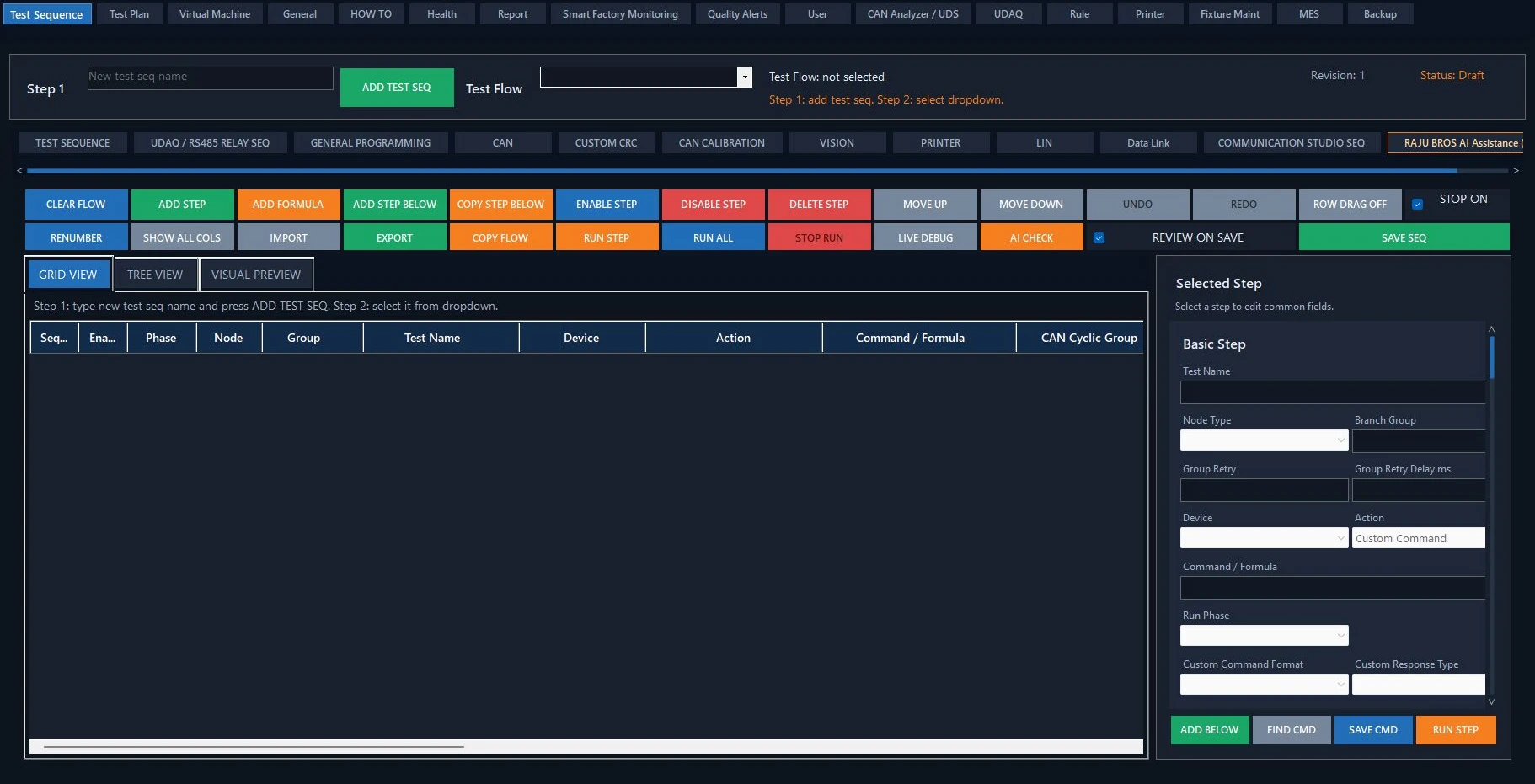Click the RUN ALL button
Viewport: 1535px width, 784px height.
713,238
